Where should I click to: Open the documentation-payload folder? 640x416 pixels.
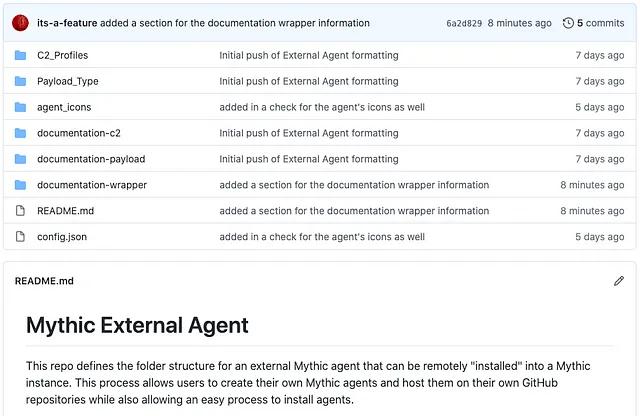pyautogui.click(x=91, y=159)
